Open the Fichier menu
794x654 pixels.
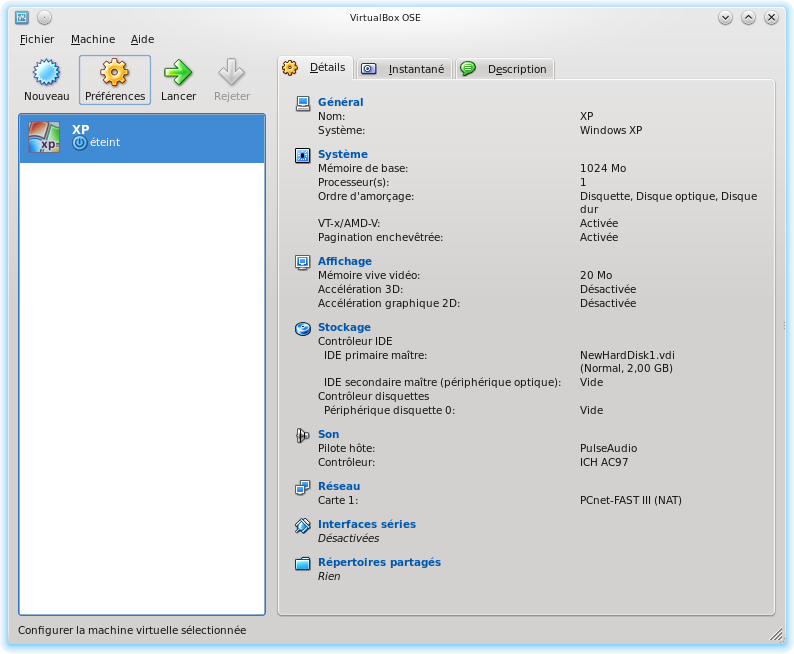click(x=37, y=39)
